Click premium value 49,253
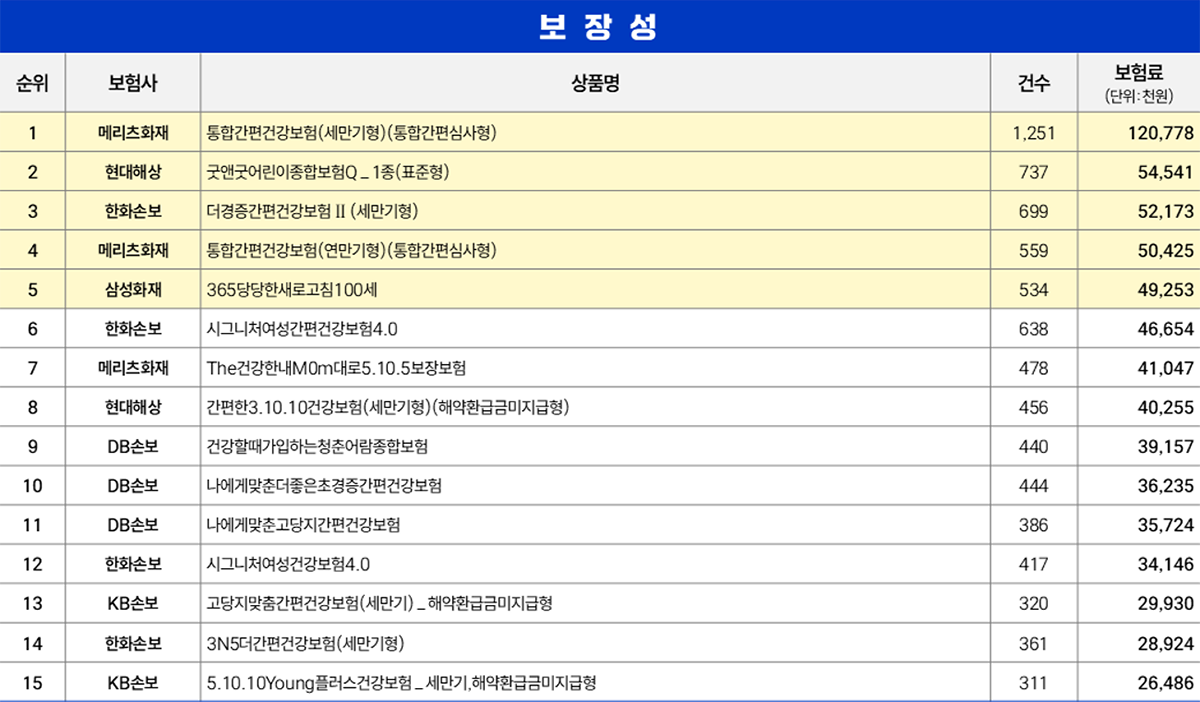Viewport: 1200px width, 702px height. coord(1166,290)
